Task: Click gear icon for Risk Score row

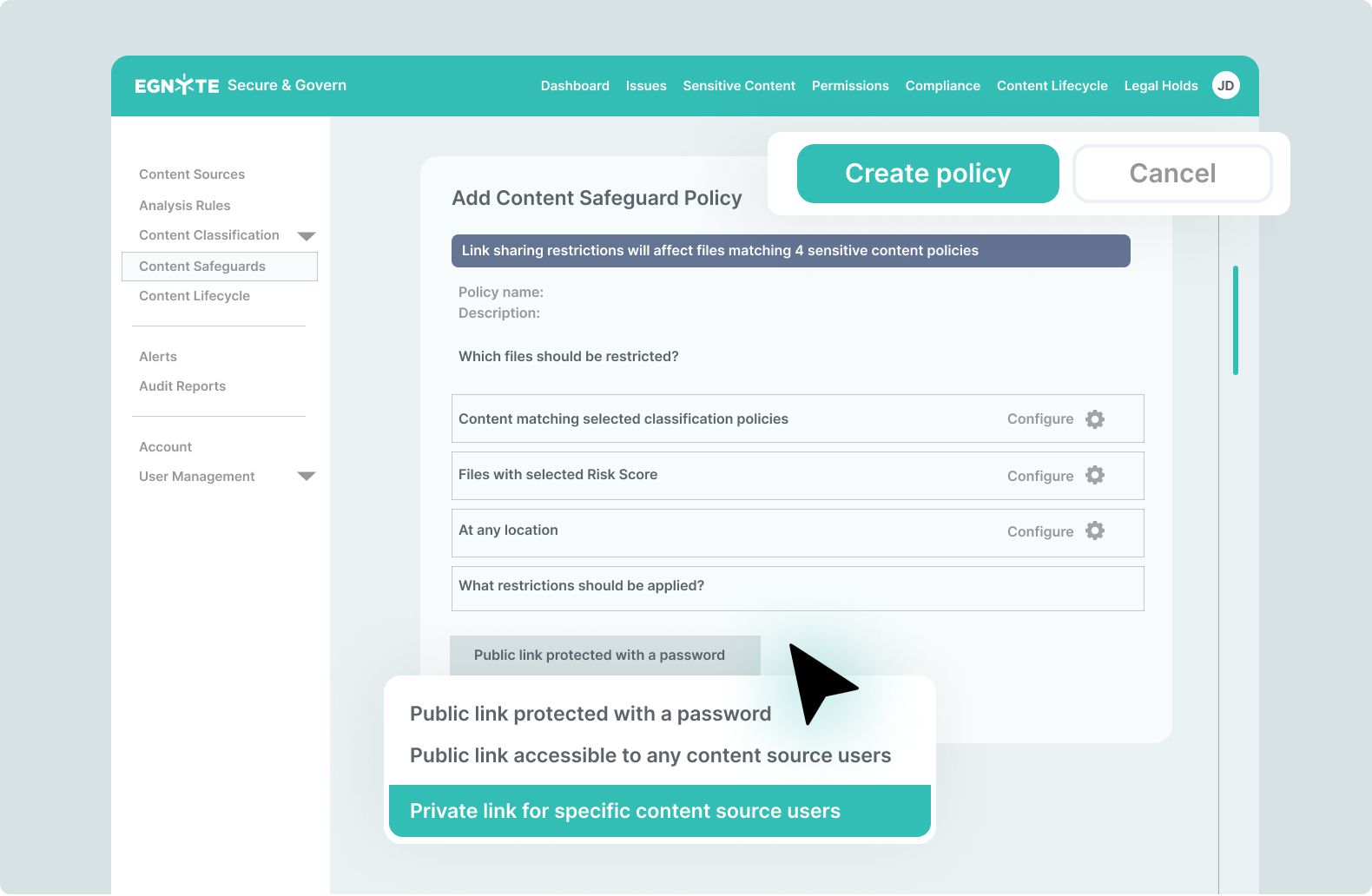Action: click(1095, 476)
